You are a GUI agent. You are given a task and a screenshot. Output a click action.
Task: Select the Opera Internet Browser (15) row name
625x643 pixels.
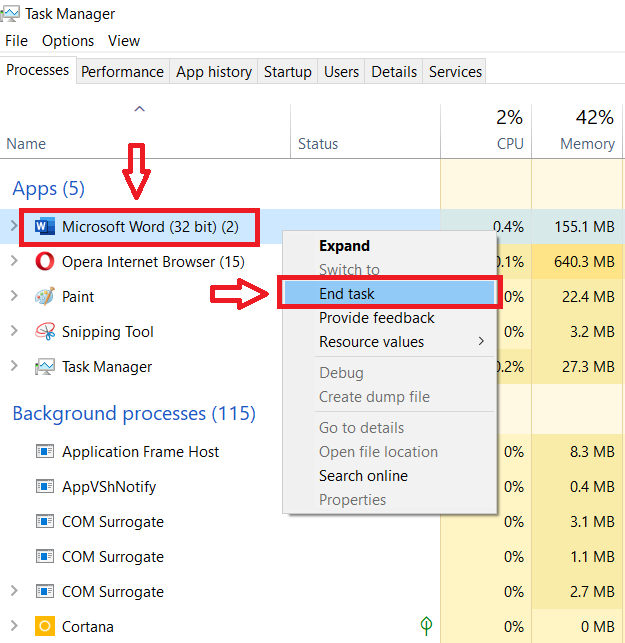tap(153, 262)
